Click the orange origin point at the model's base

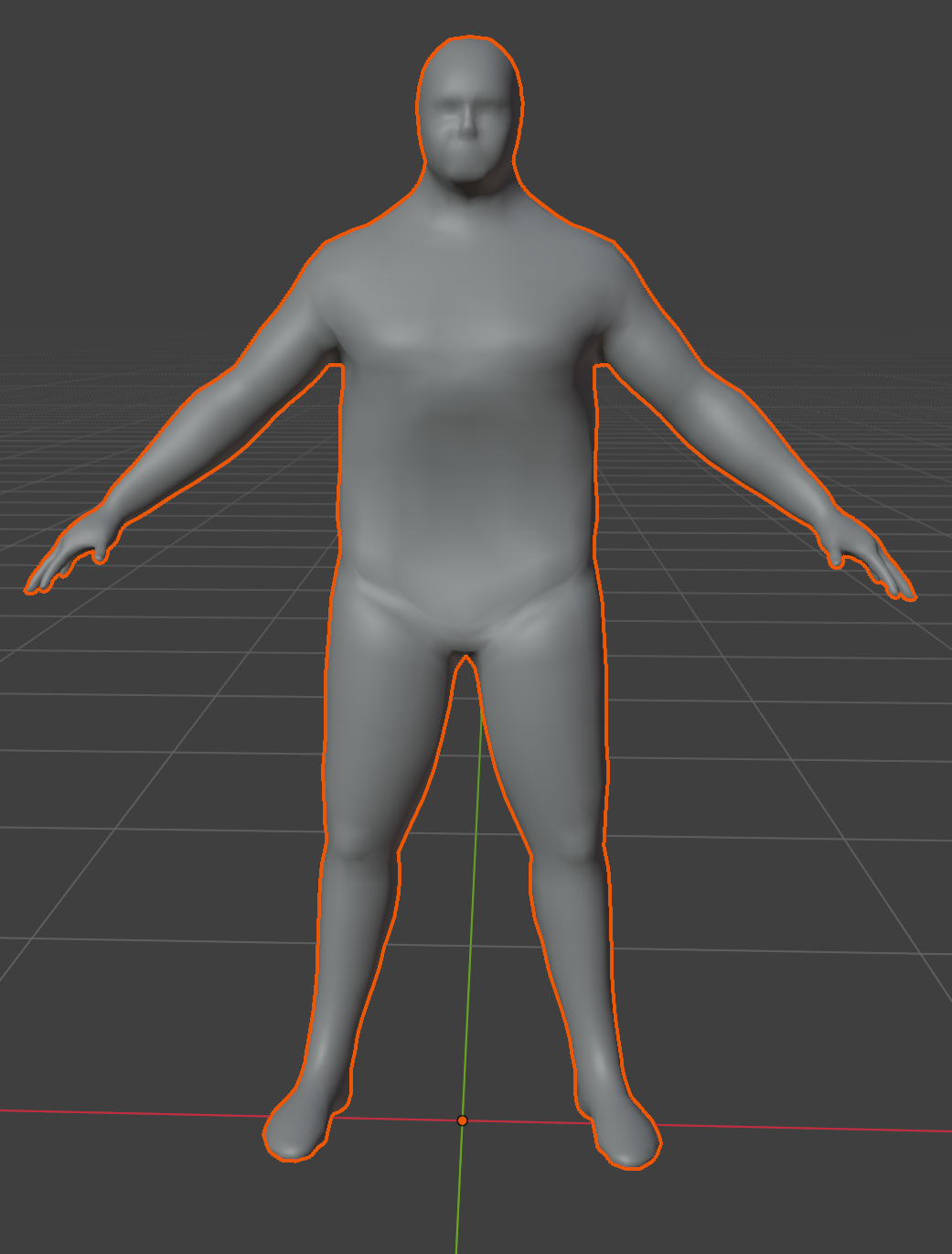coord(462,1120)
